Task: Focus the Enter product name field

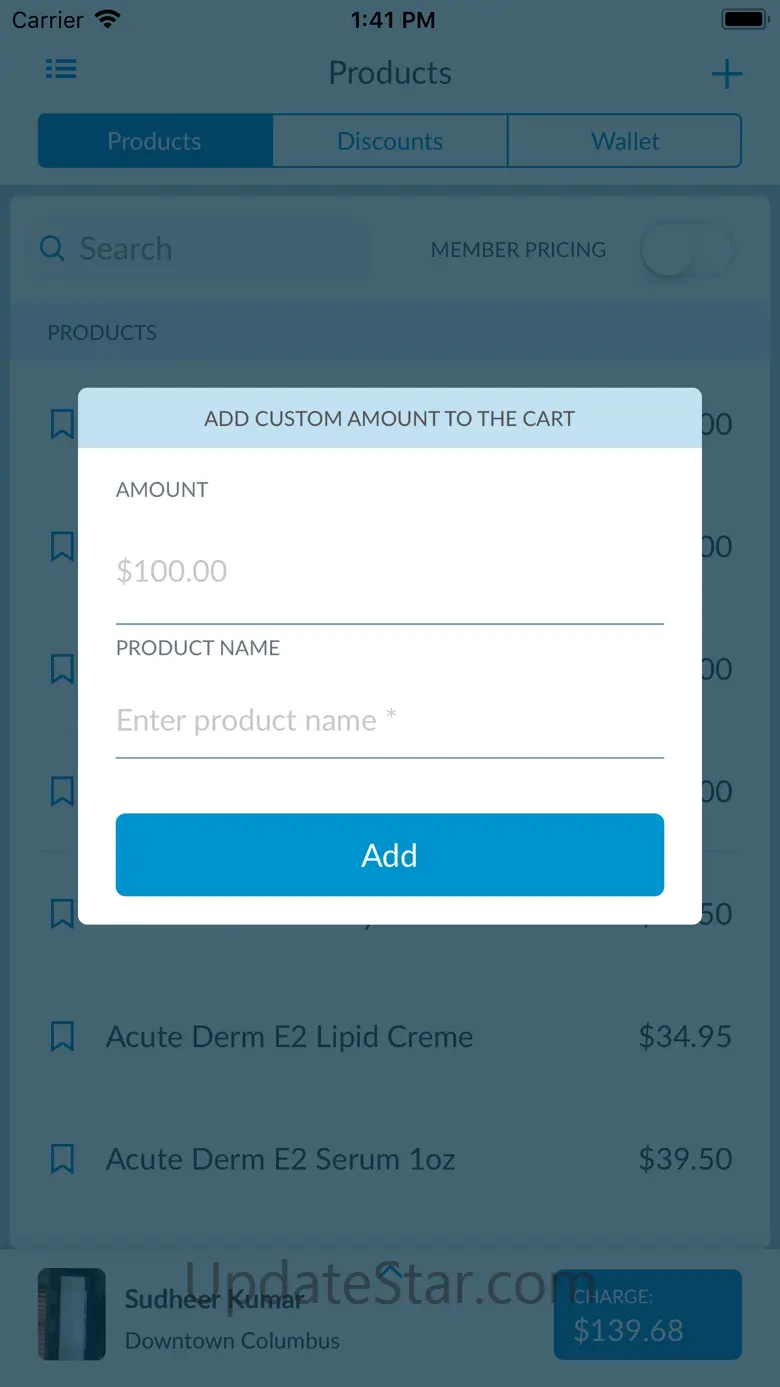Action: click(390, 721)
